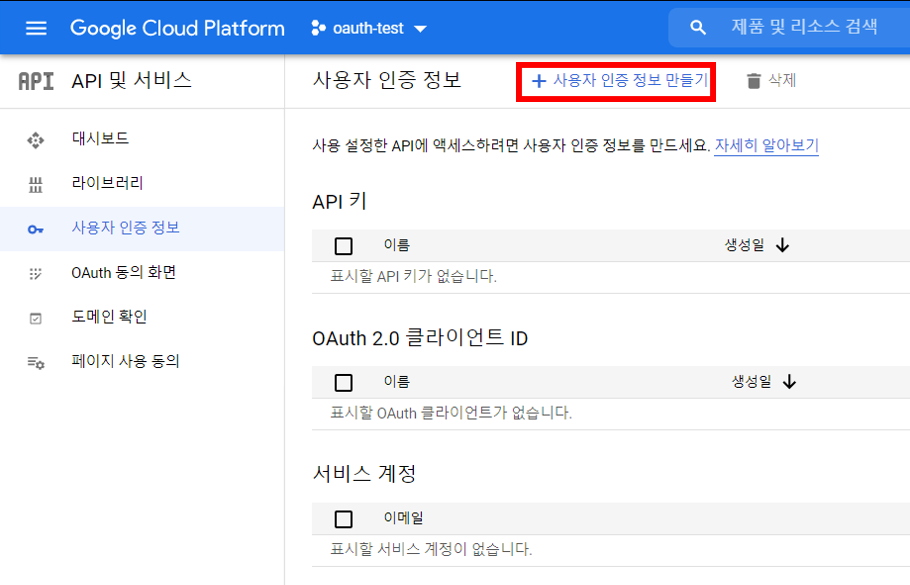Click the text 표시할 OAuth 클라이언트가 없습니다.

(451, 413)
